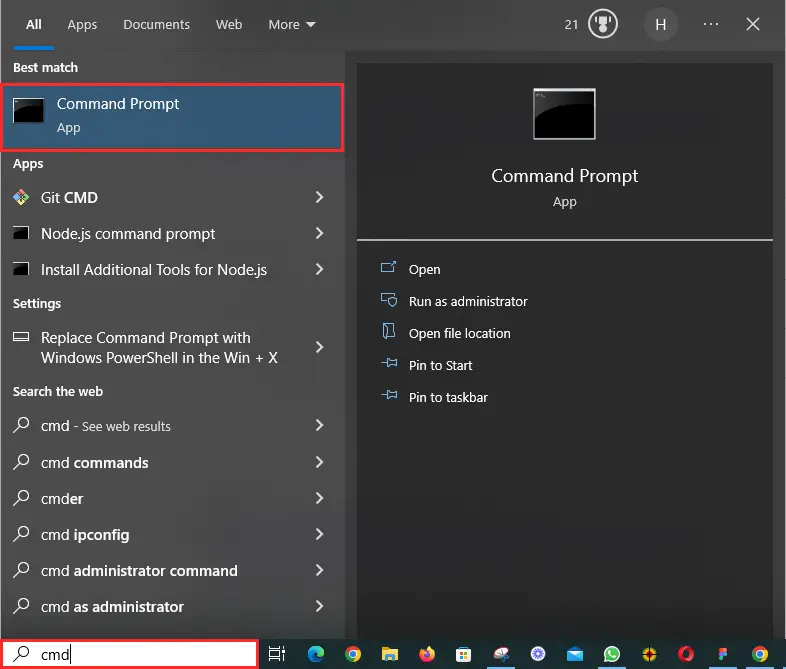Click Open in the Command Prompt panel
Viewport: 786px width, 669px height.
[424, 270]
